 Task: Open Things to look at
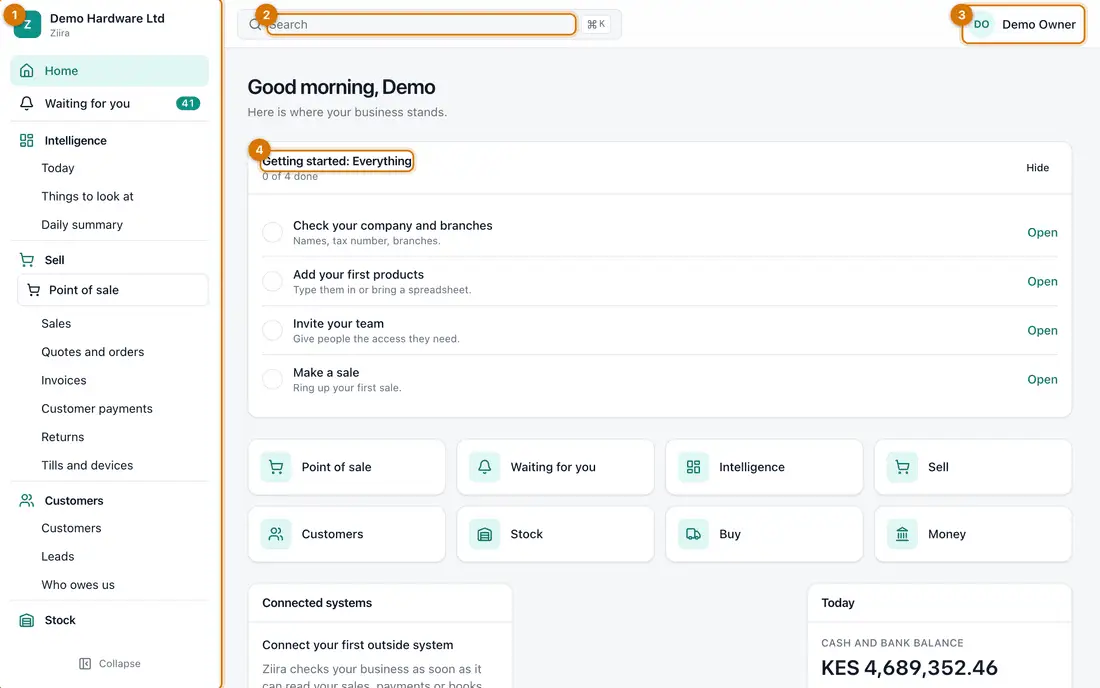[x=87, y=196]
